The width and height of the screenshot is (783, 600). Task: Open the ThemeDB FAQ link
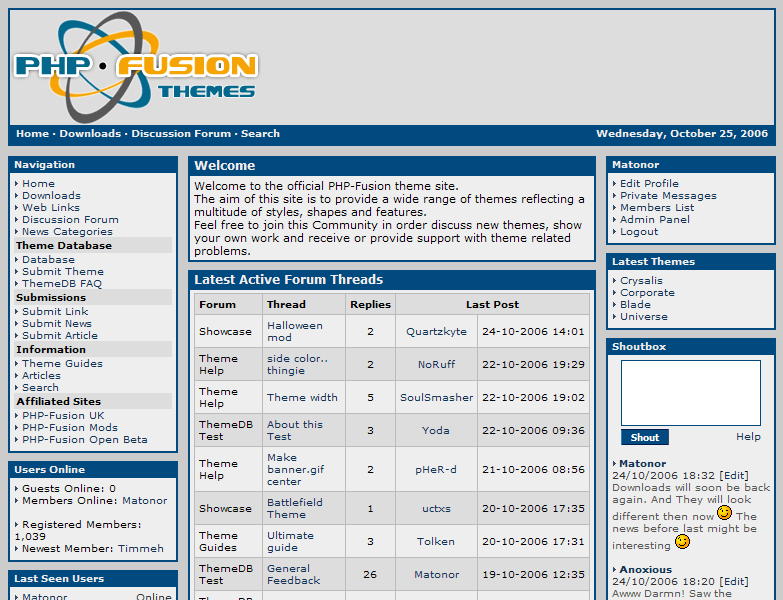[62, 284]
